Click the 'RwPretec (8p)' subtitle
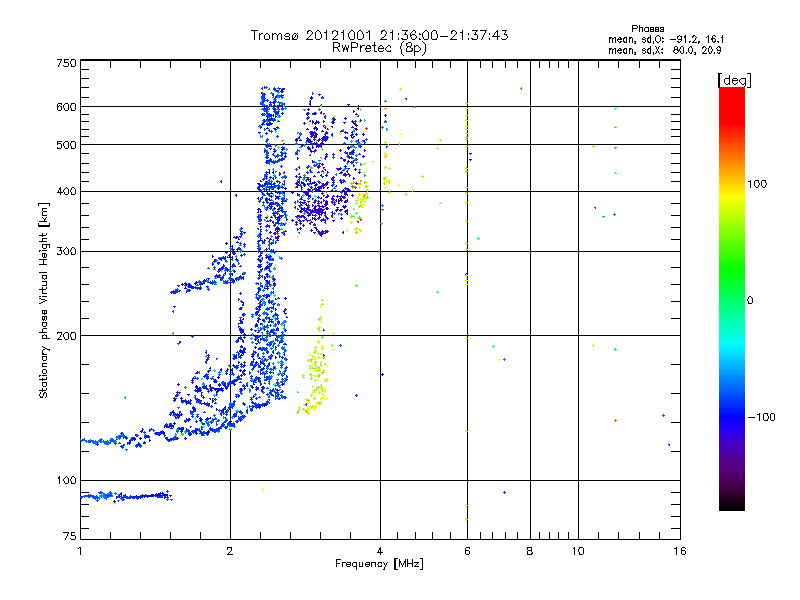Screen dimensions: 800x600 tap(380, 48)
